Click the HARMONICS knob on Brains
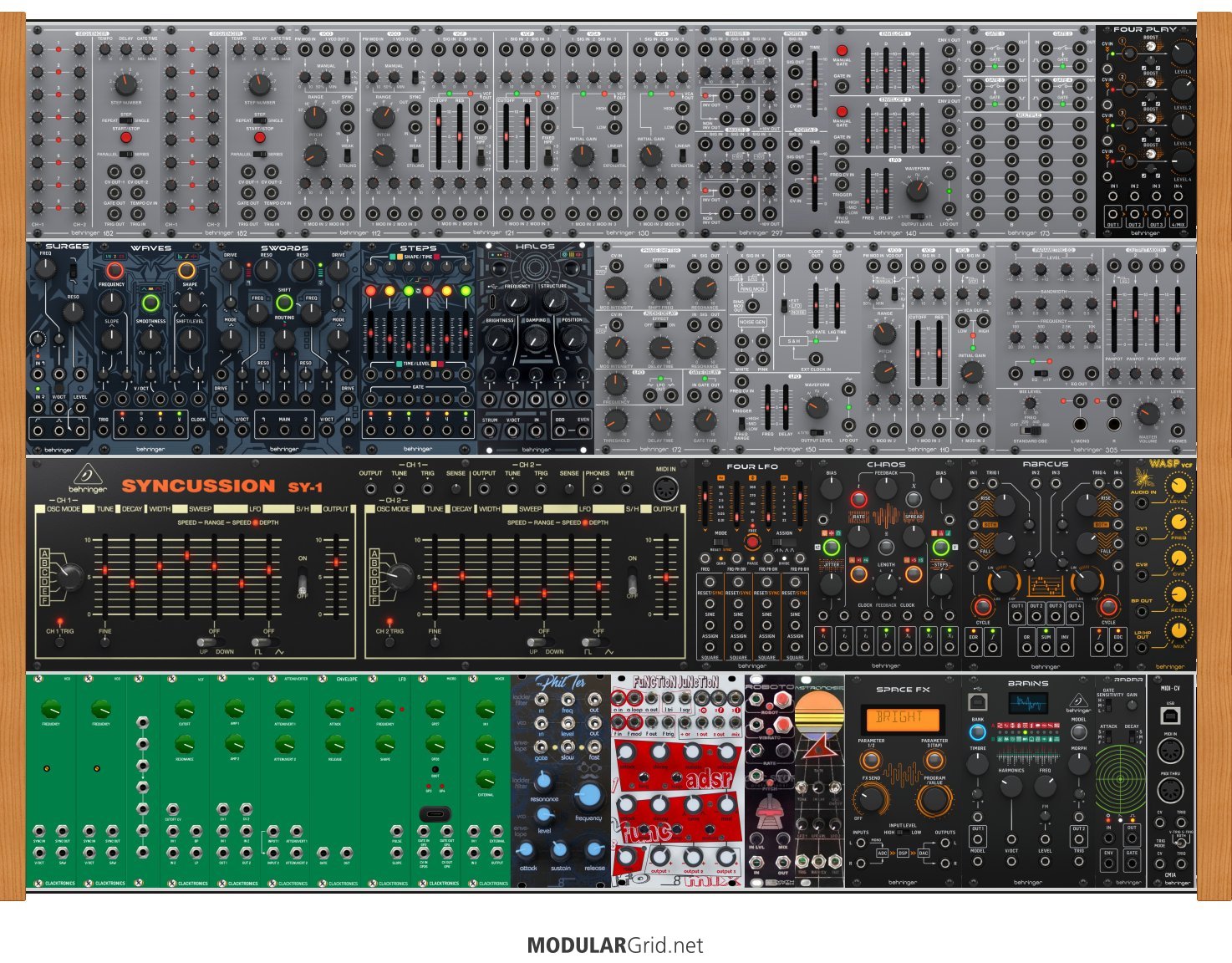This screenshot has width=1232, height=963. tap(1011, 786)
